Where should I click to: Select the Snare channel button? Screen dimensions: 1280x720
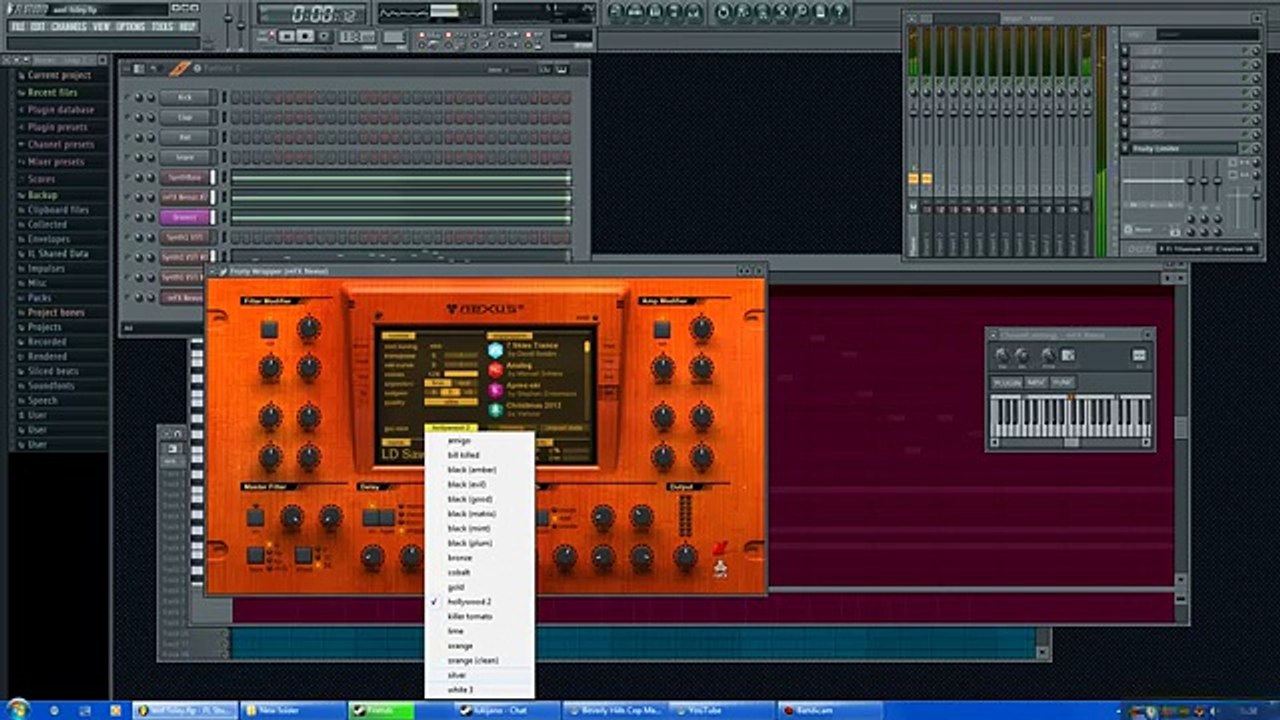[187, 158]
